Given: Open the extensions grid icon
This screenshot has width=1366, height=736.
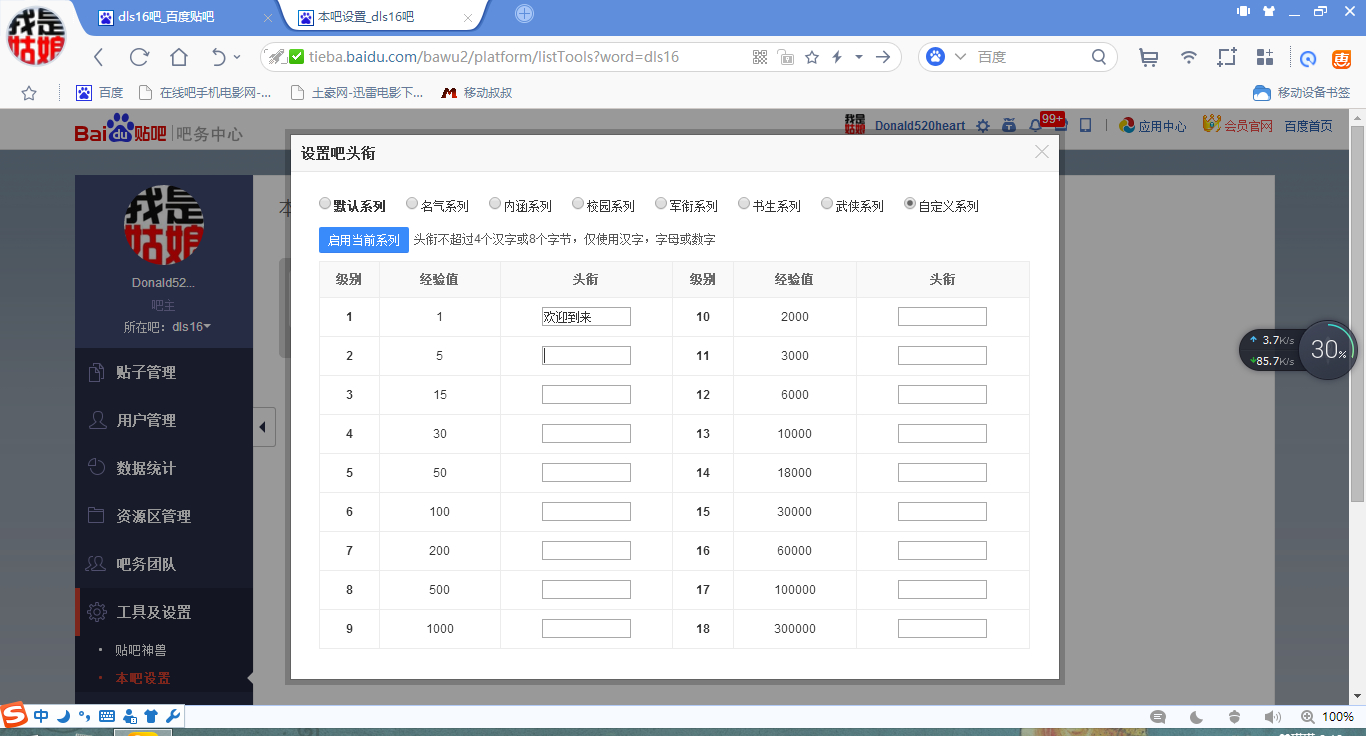Looking at the screenshot, I should 1265,57.
